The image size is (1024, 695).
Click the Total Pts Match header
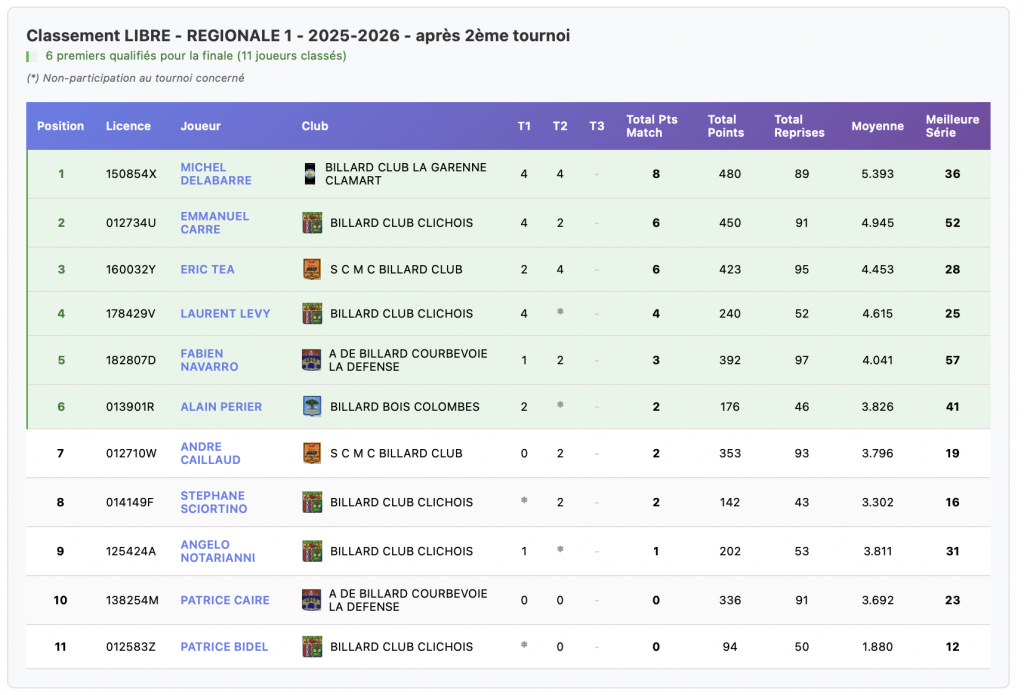point(651,126)
